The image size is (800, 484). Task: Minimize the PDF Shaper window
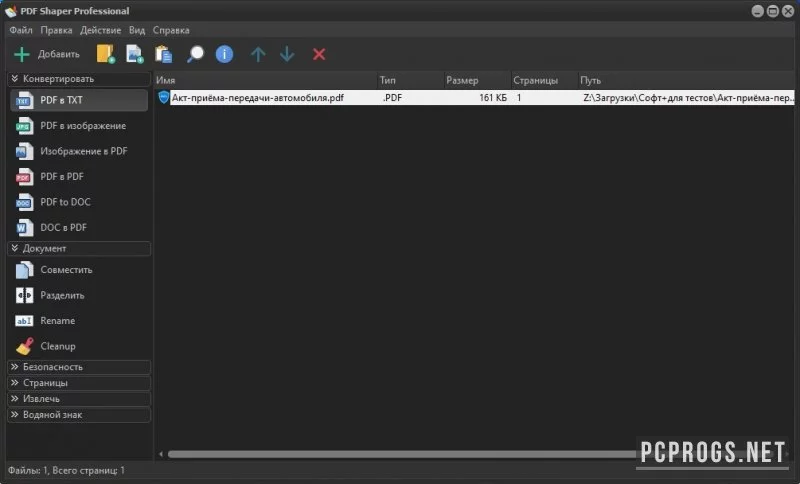[758, 11]
